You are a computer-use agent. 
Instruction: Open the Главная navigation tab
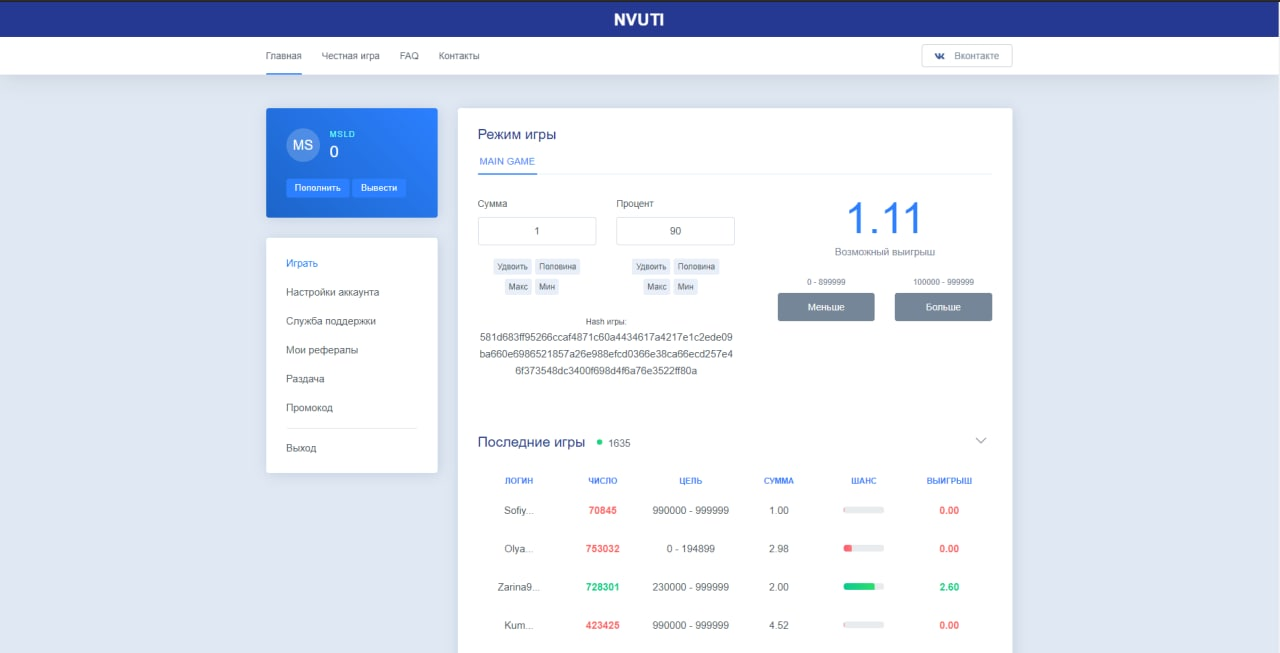tap(283, 56)
